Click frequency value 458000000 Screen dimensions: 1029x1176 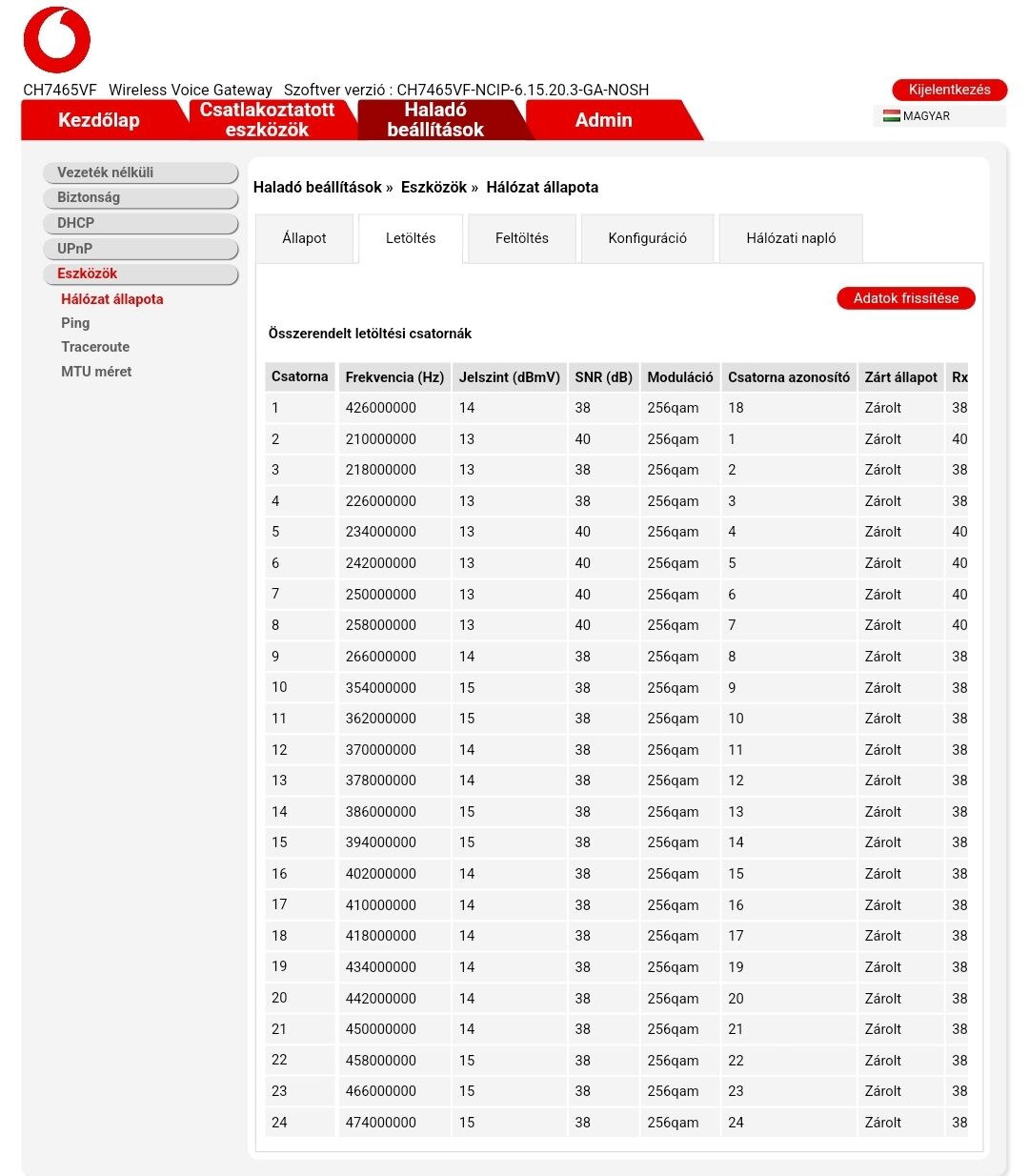[381, 1061]
